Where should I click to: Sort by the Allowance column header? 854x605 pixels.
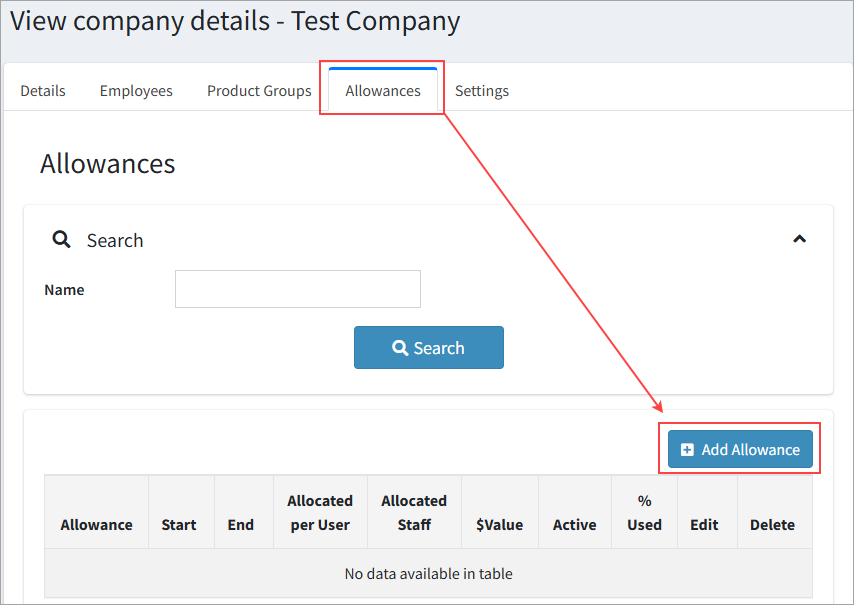point(96,512)
